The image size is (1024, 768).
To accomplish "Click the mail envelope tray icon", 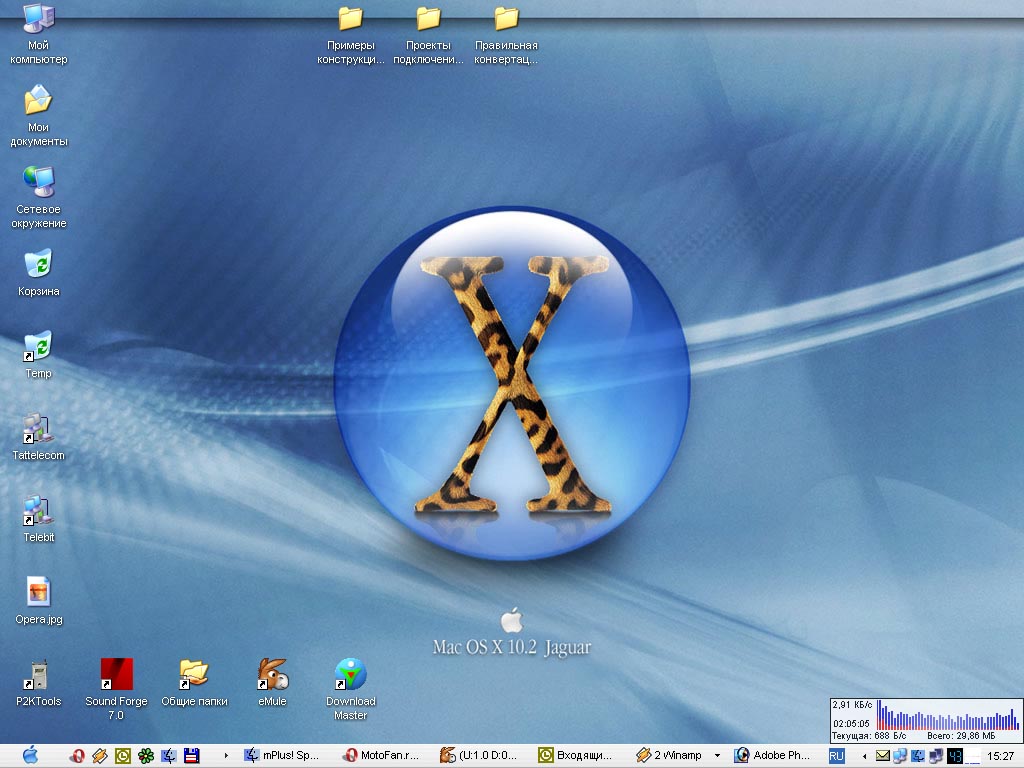I will tap(883, 756).
